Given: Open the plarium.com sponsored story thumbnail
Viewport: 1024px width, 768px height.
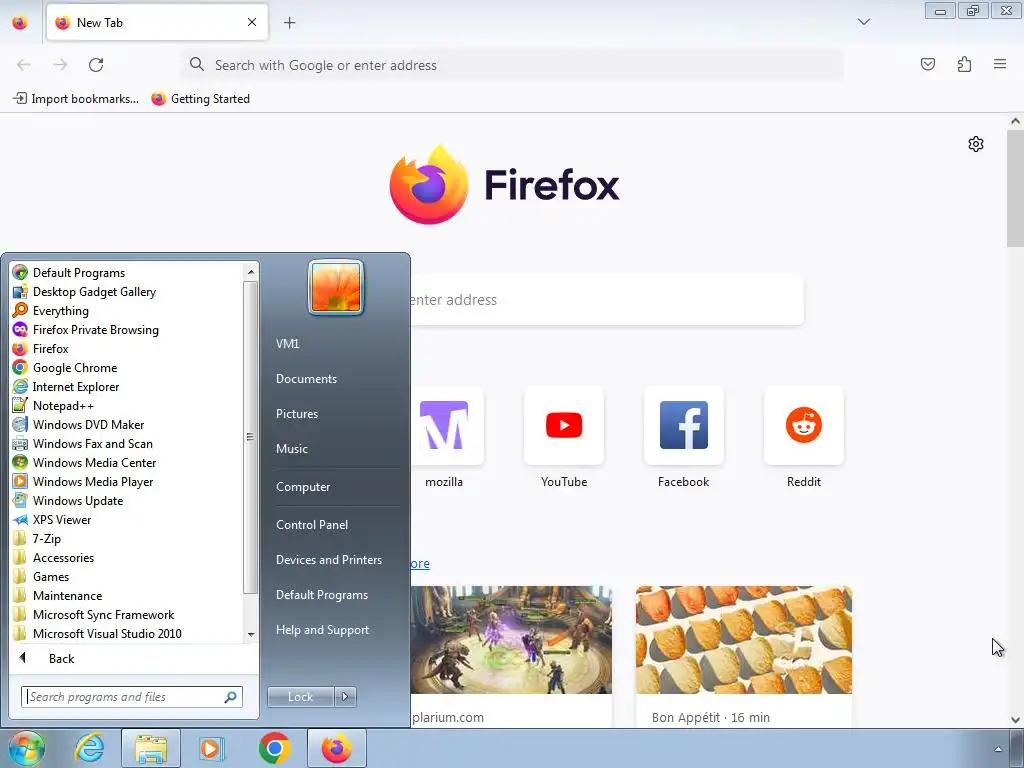Looking at the screenshot, I should pos(511,640).
